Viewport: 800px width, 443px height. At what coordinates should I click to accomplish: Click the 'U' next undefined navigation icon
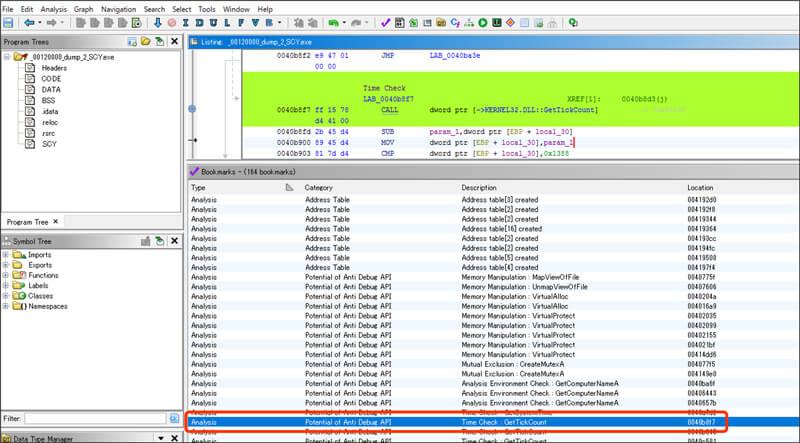point(213,23)
